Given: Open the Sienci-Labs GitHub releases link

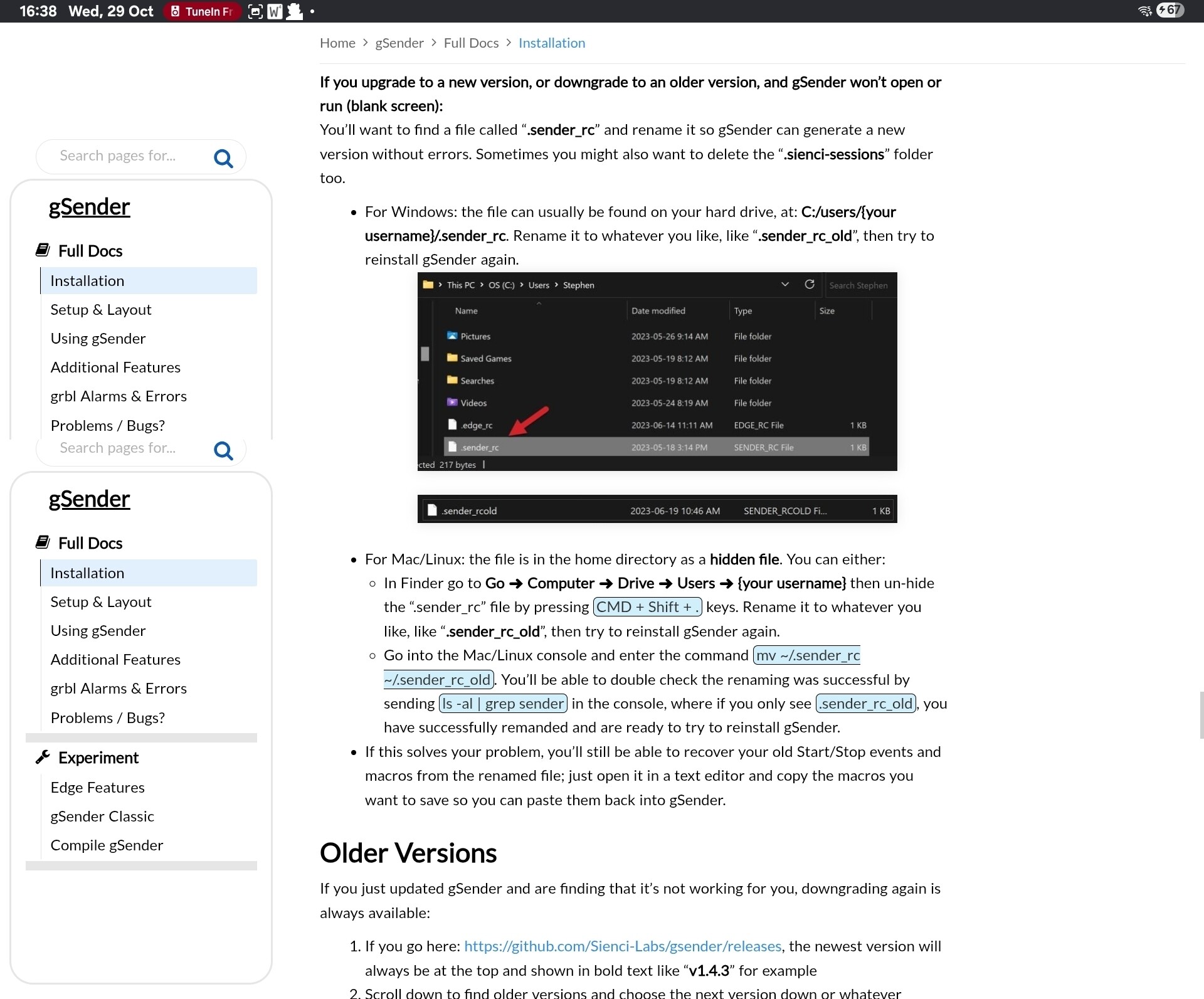Looking at the screenshot, I should pyautogui.click(x=623, y=946).
